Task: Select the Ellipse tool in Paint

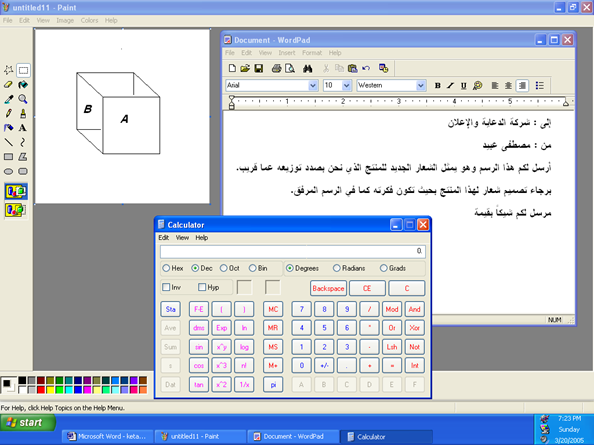Action: (x=8, y=171)
